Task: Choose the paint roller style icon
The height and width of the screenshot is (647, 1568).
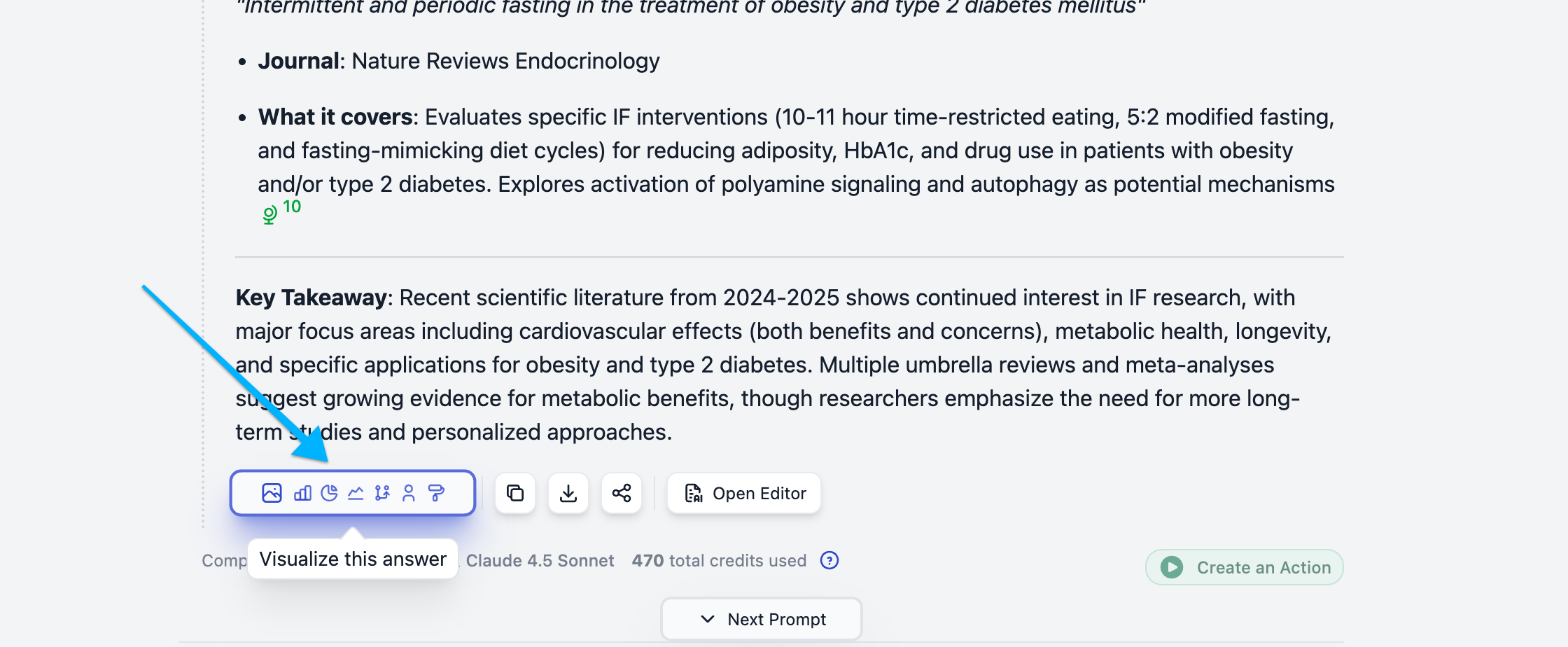Action: coord(436,493)
